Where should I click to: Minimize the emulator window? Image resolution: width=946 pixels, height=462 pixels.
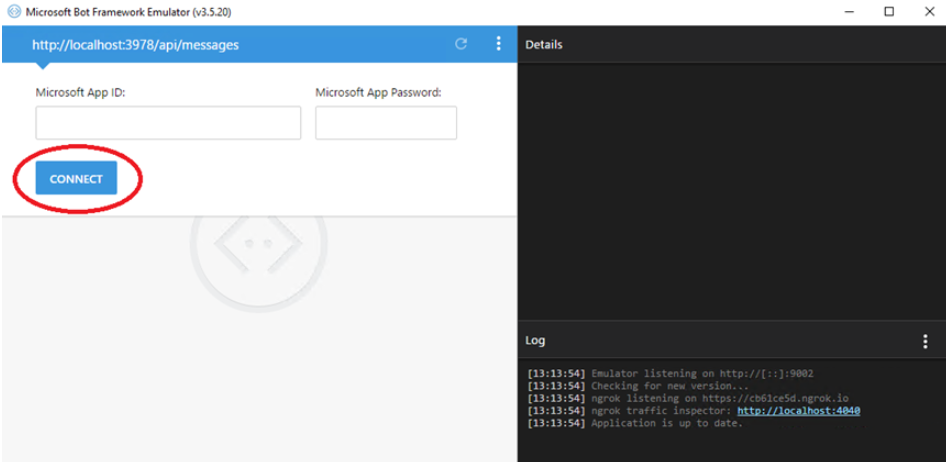point(849,12)
